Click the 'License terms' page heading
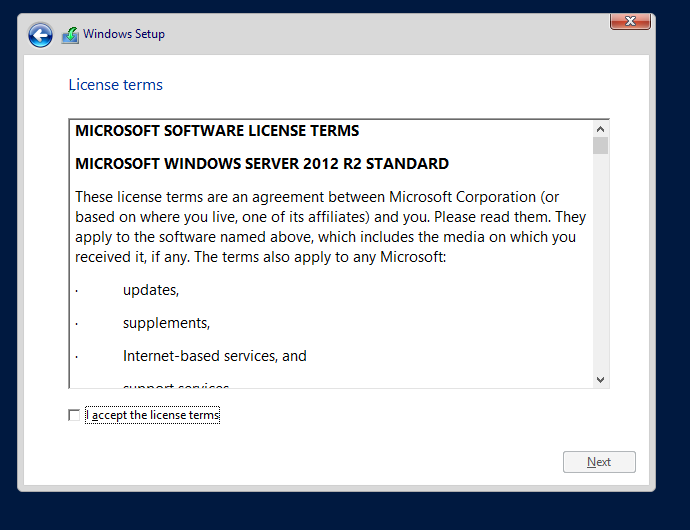This screenshot has width=690, height=530. 115,85
